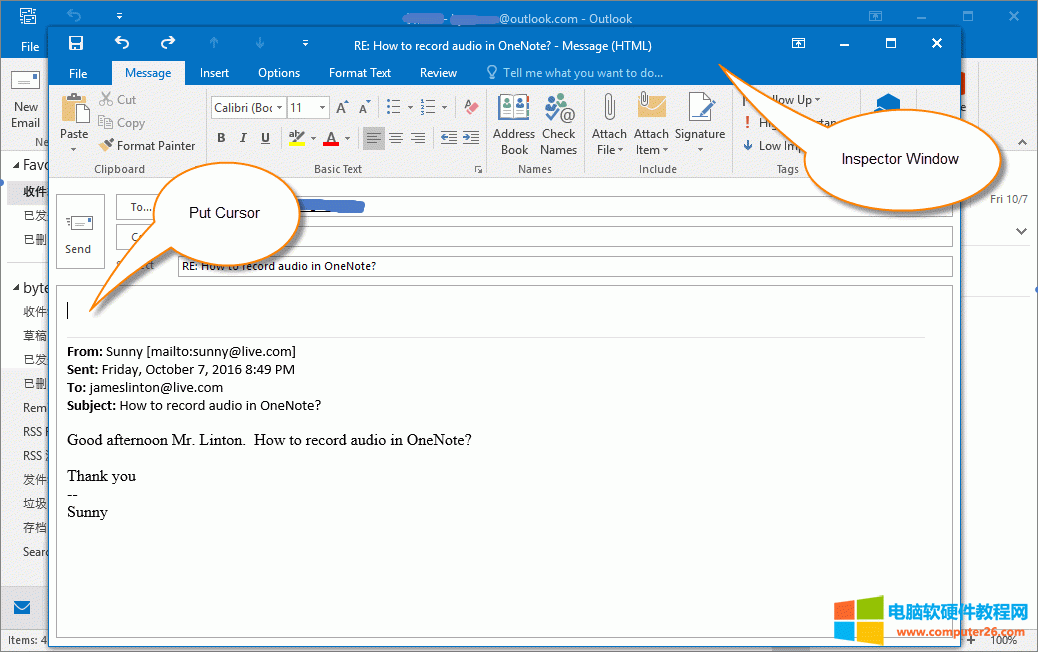Screen dimensions: 1038x652
Task: Click the To... button
Action: 138,207
